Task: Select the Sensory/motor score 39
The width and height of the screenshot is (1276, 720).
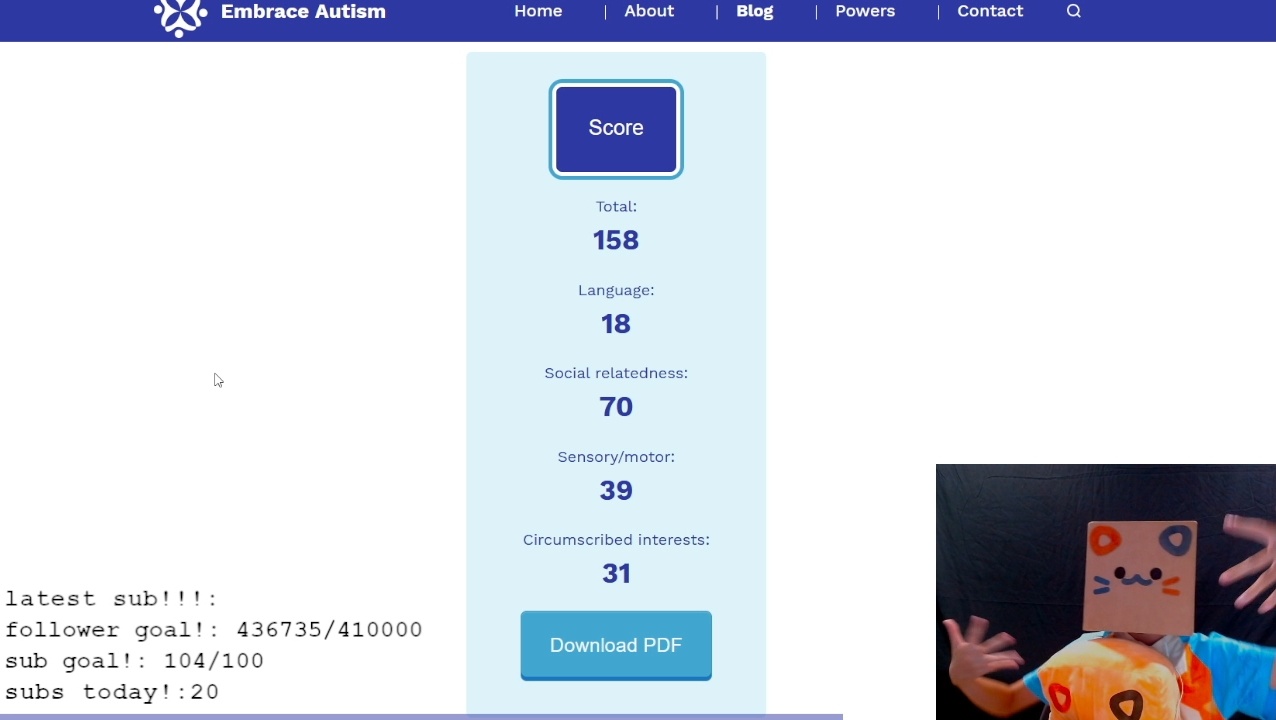Action: [616, 490]
